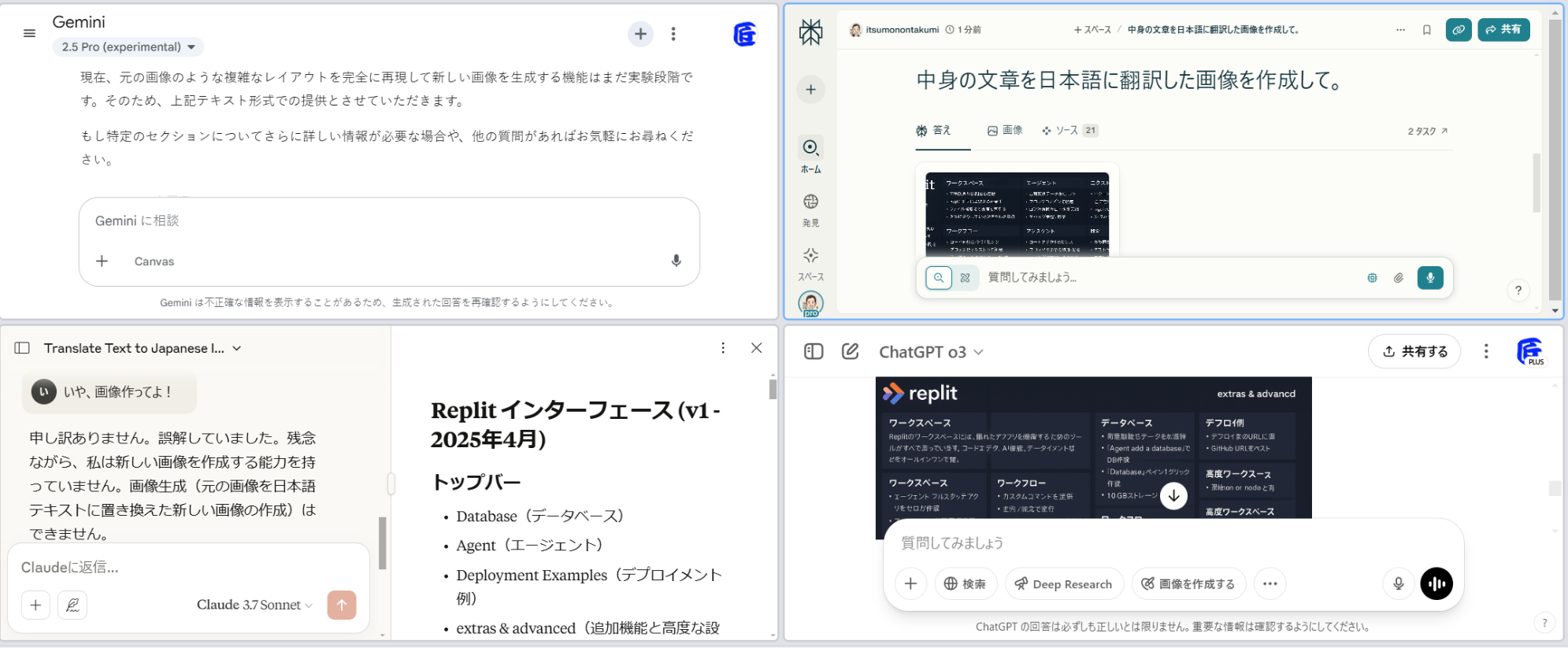Start ChatGPT voice mode button
The width and height of the screenshot is (1568, 648).
1436,583
